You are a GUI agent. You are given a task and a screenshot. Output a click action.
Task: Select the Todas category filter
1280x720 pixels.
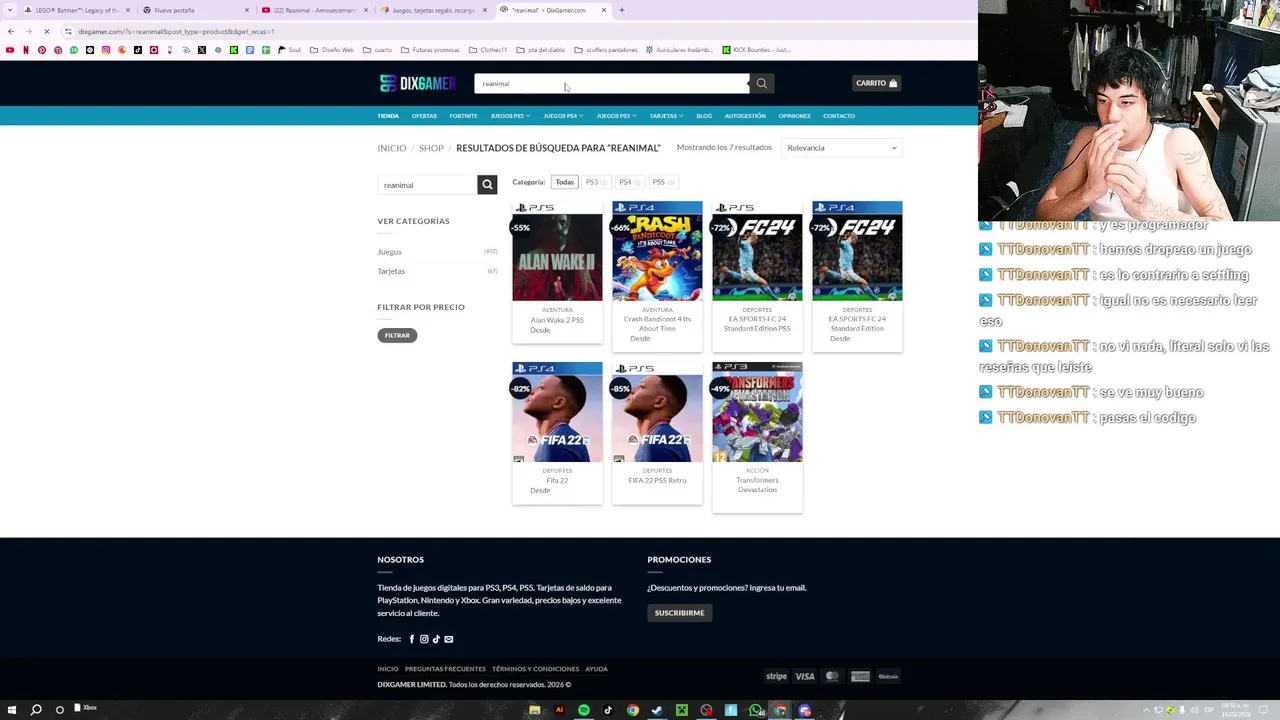tap(565, 182)
